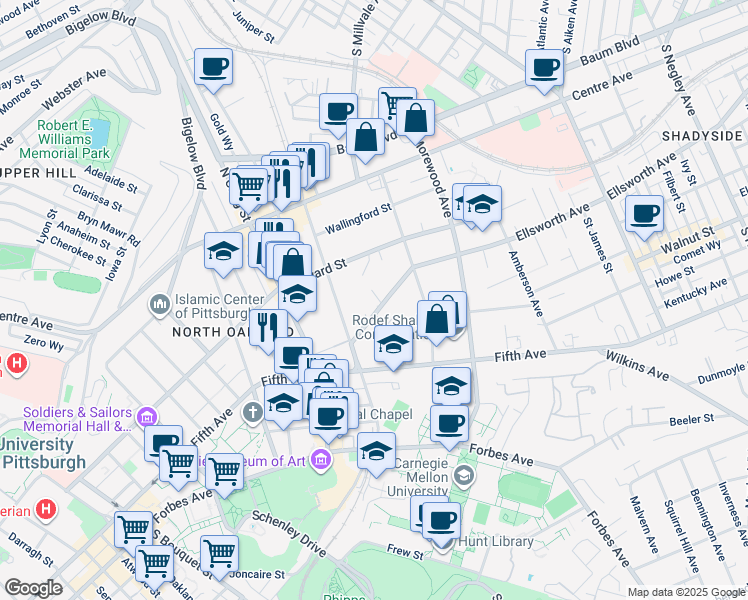Open the graduation cap marker above Carnegie Mellon label
The image size is (748, 600).
tap(376, 452)
